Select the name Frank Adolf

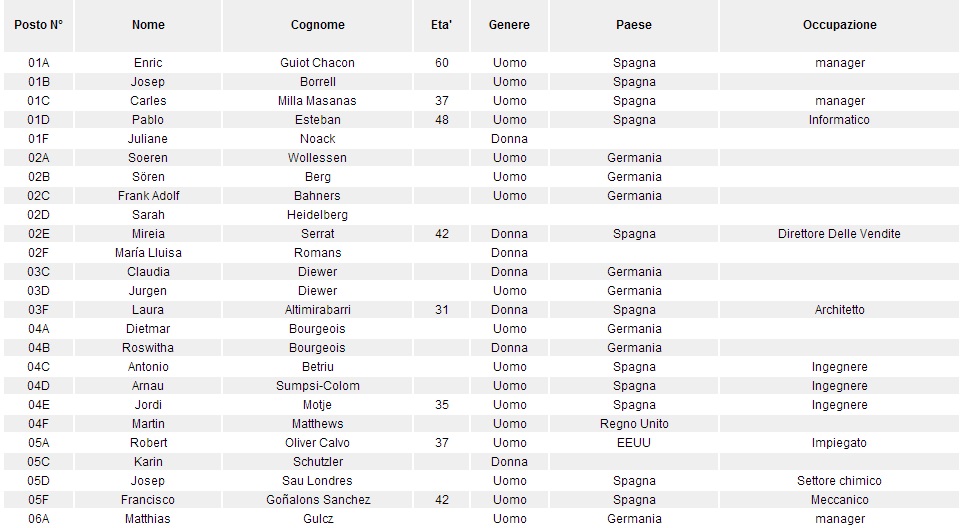(x=148, y=196)
